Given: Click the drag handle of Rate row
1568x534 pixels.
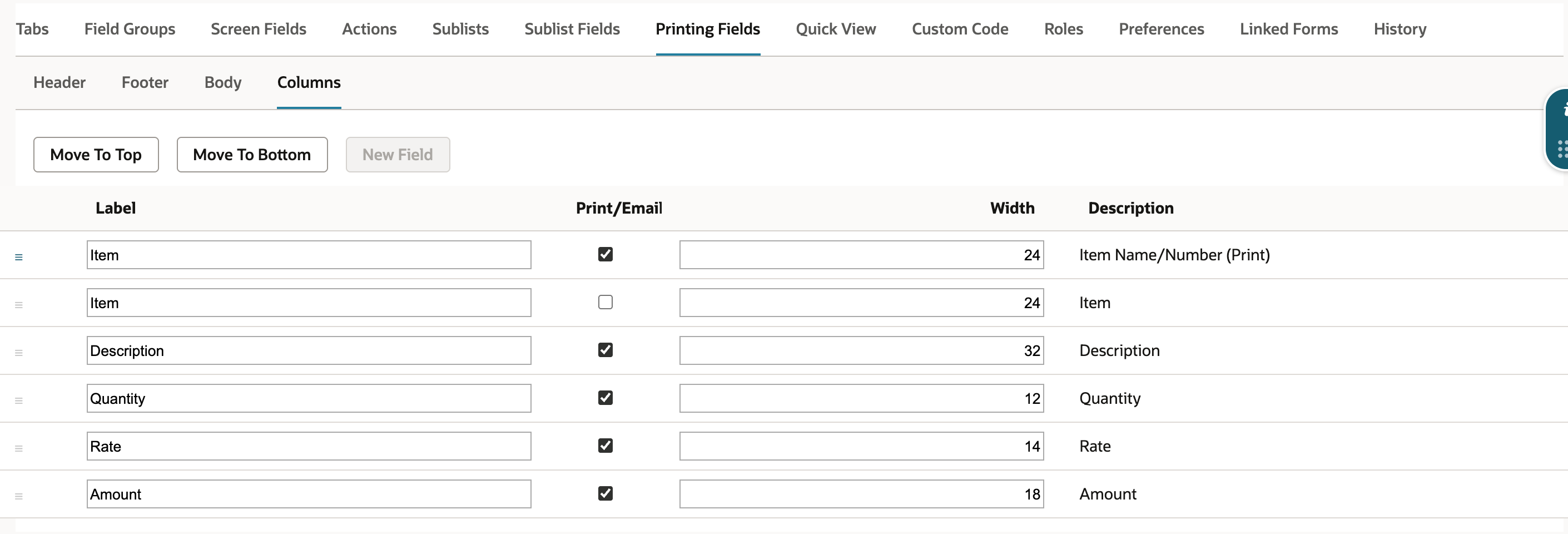Looking at the screenshot, I should (19, 448).
